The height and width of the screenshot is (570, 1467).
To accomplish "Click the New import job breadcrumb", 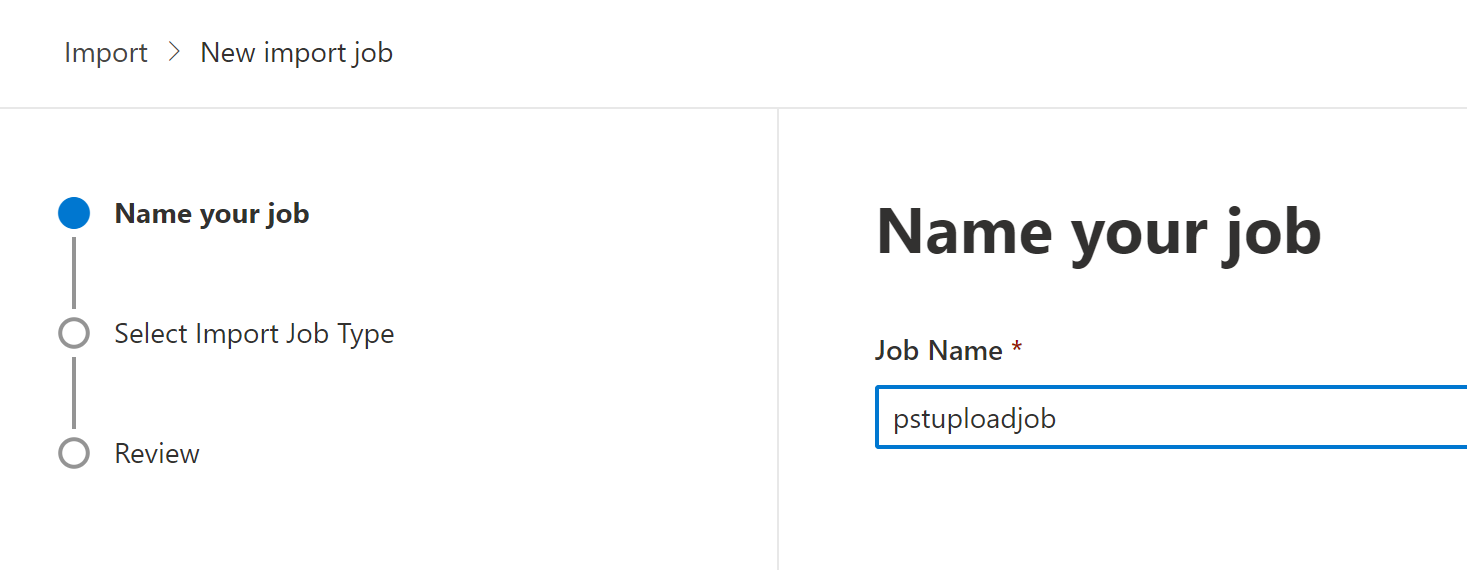I will 296,53.
